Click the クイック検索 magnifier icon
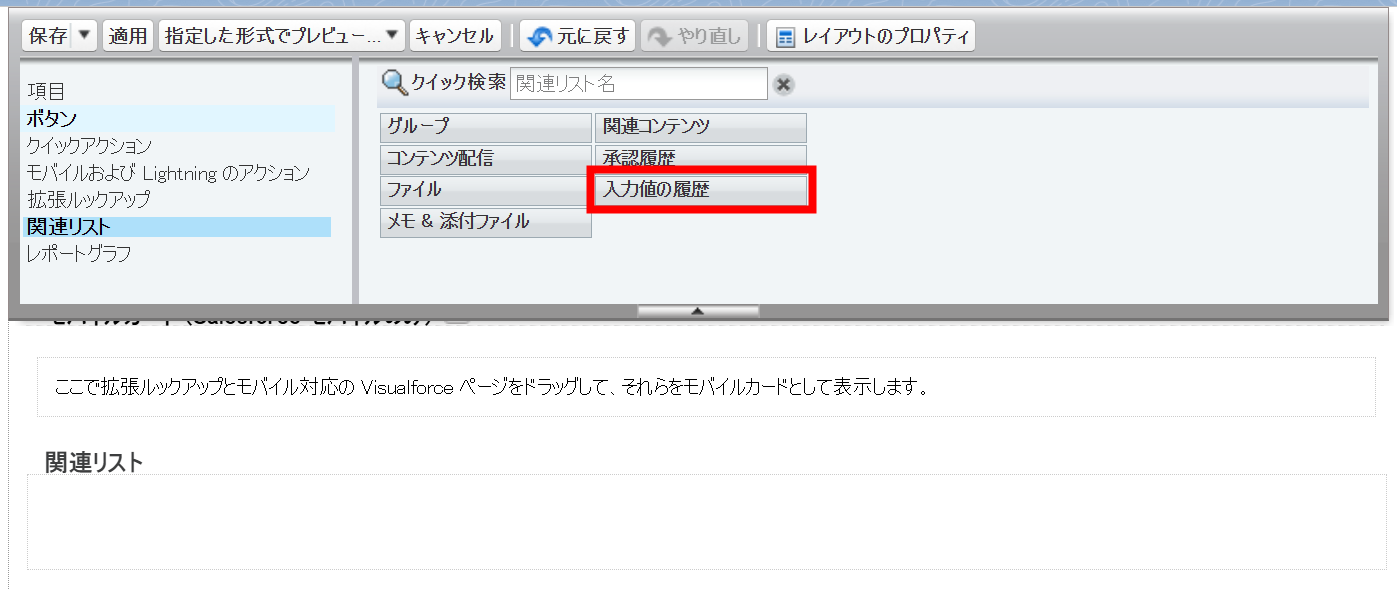1397x589 pixels. [x=395, y=83]
